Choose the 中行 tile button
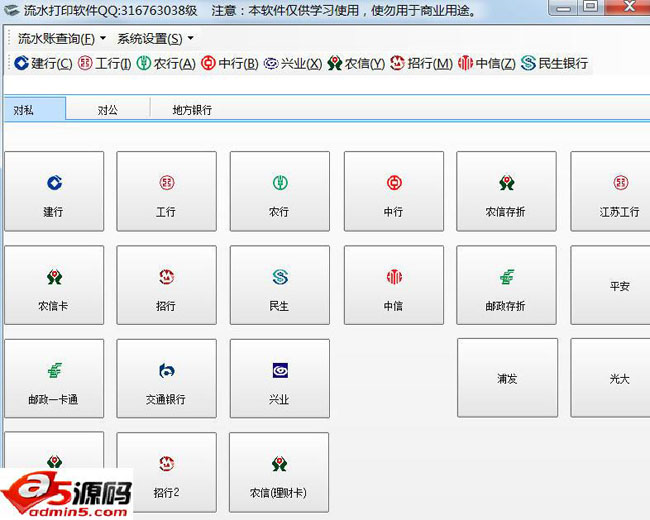This screenshot has height=520, width=650. (x=394, y=191)
